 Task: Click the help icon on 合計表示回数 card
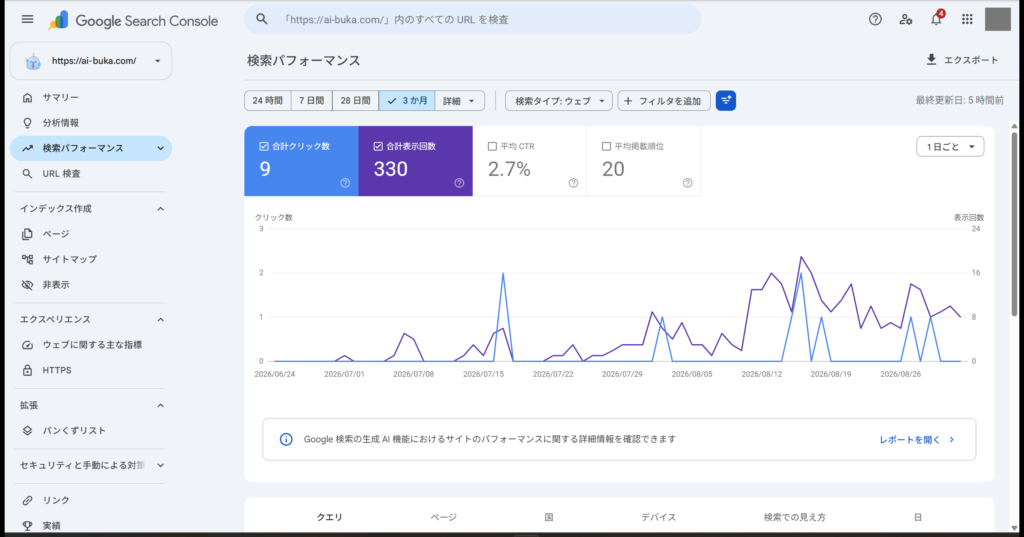coord(459,183)
